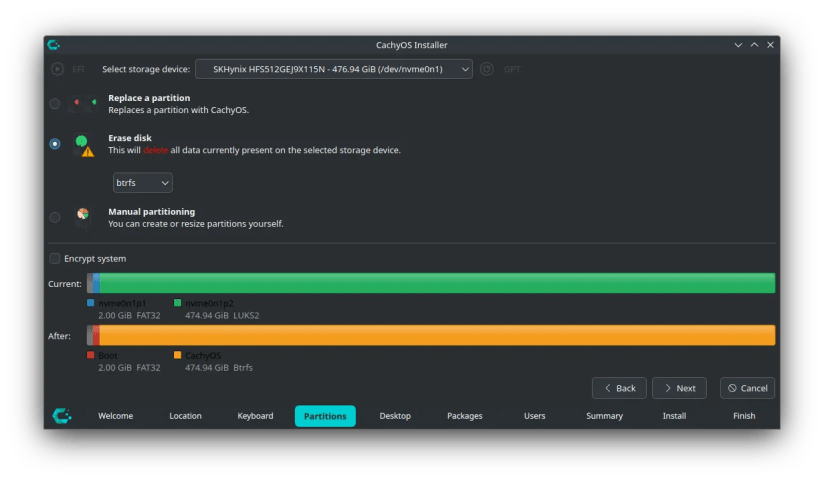This screenshot has width=824, height=481.
Task: Click the CachyOS logo beside the Welcome step
Action: 62,416
